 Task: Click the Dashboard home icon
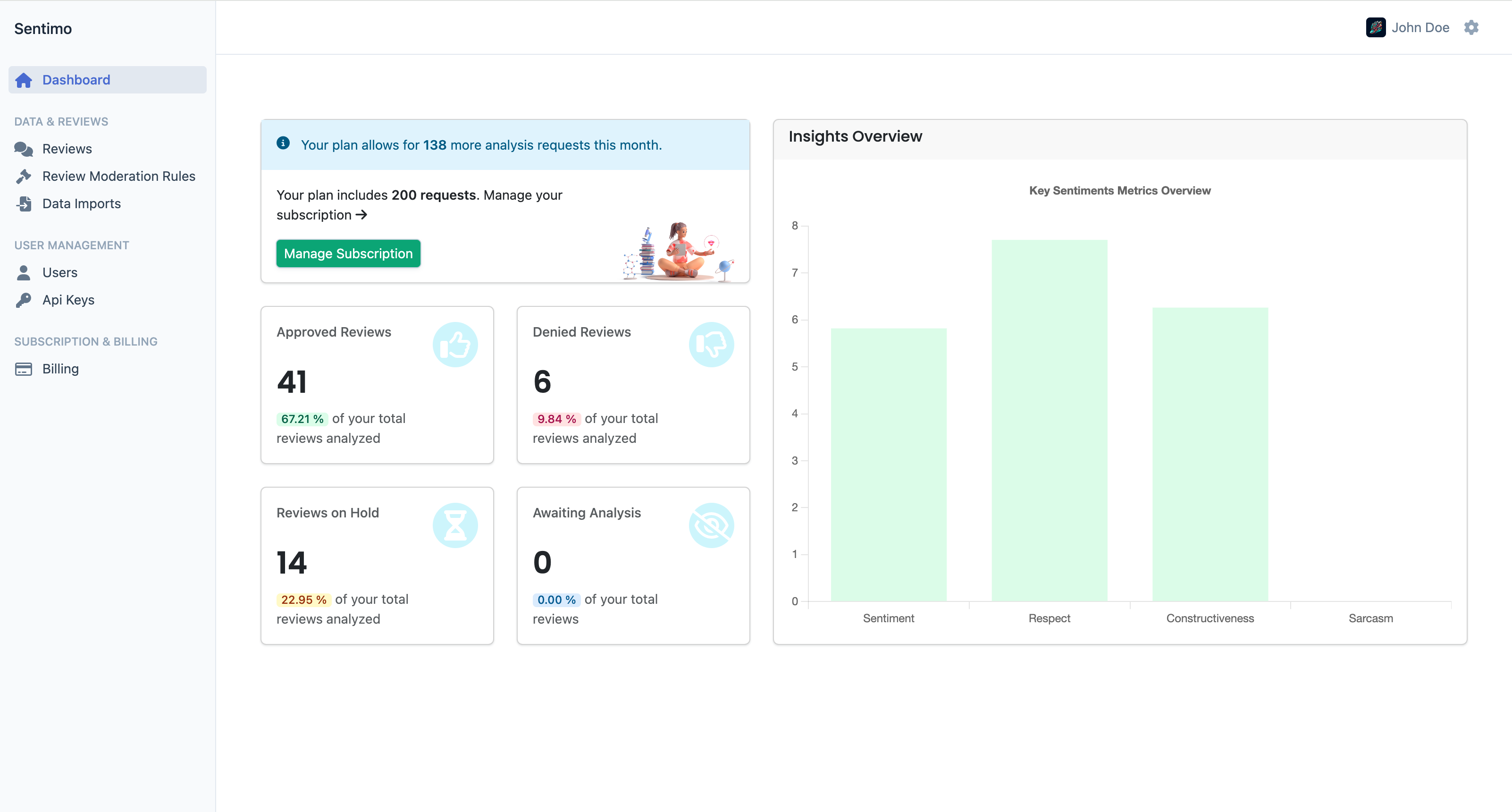click(x=24, y=80)
